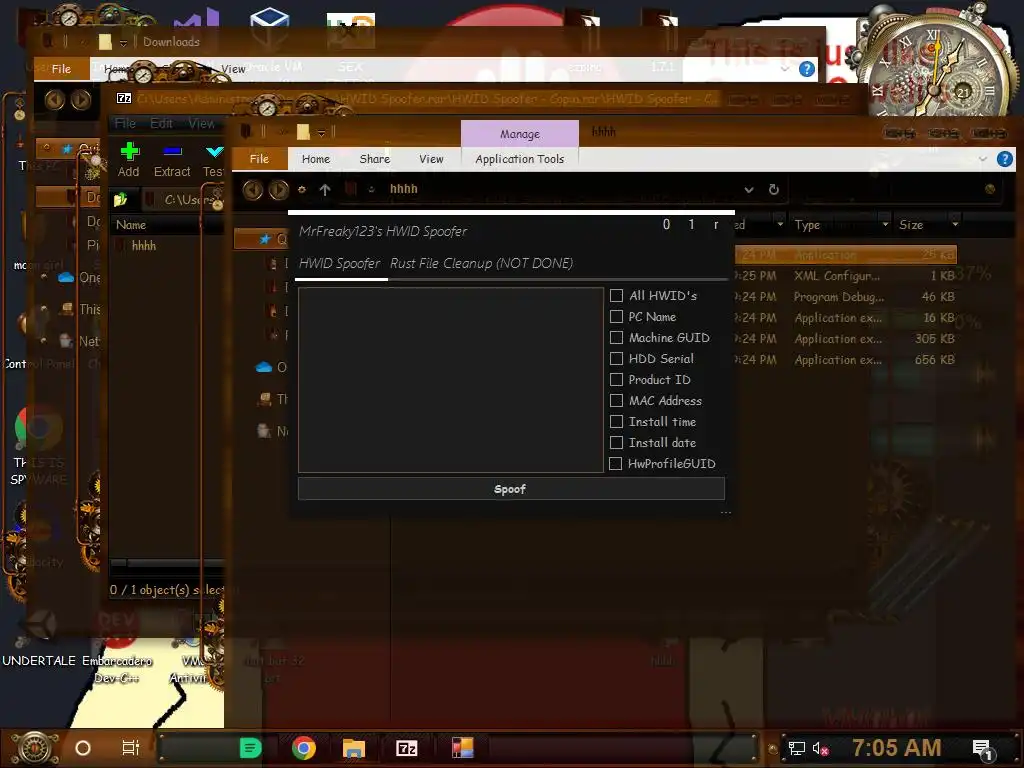Open the Edit menu in 7-Zip
The width and height of the screenshot is (1024, 768).
pos(161,123)
